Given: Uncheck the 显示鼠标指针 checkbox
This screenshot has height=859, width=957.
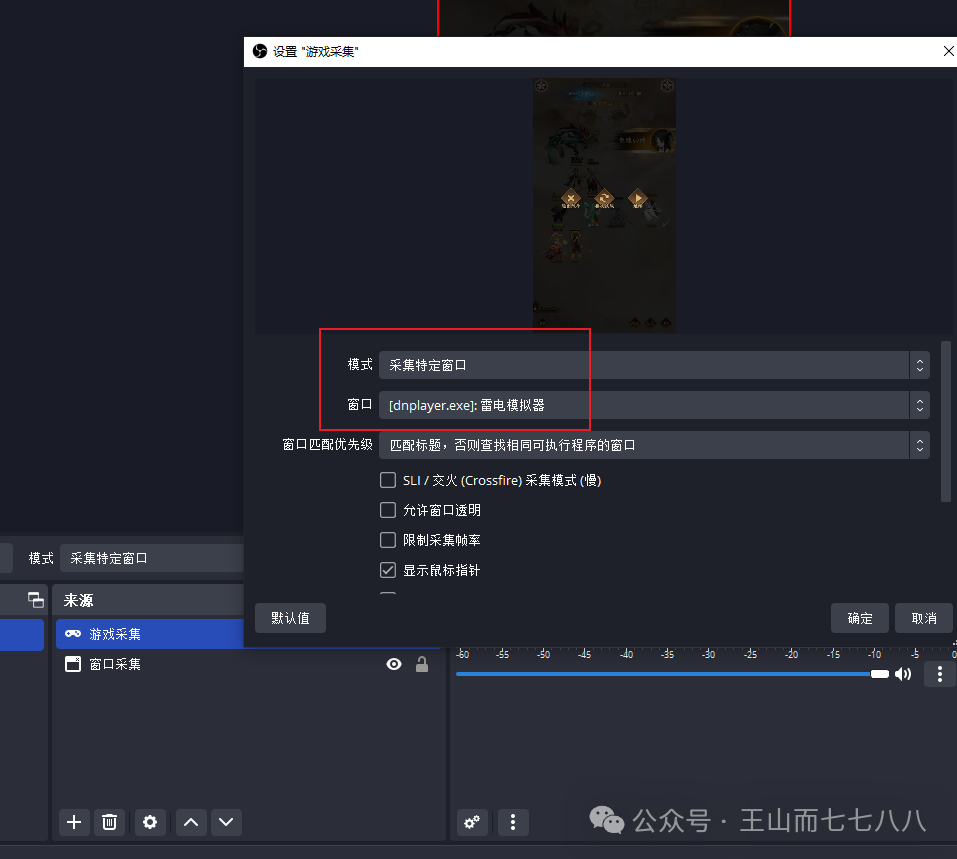Looking at the screenshot, I should pos(388,570).
